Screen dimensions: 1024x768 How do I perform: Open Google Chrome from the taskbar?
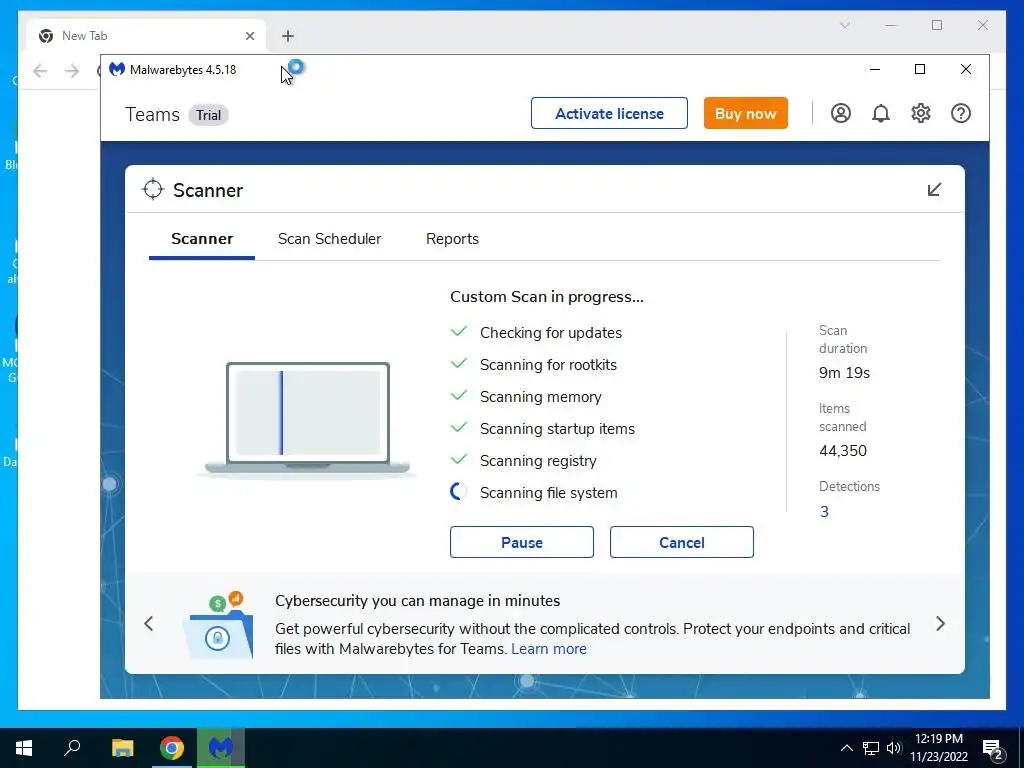tap(172, 748)
